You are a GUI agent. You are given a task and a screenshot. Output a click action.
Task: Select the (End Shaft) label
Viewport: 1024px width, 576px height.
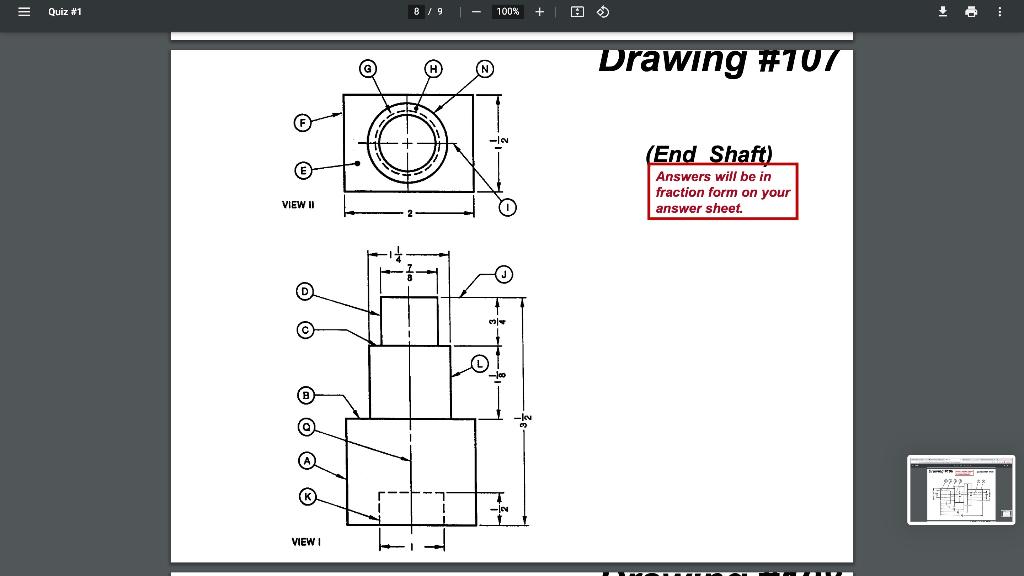click(x=712, y=154)
